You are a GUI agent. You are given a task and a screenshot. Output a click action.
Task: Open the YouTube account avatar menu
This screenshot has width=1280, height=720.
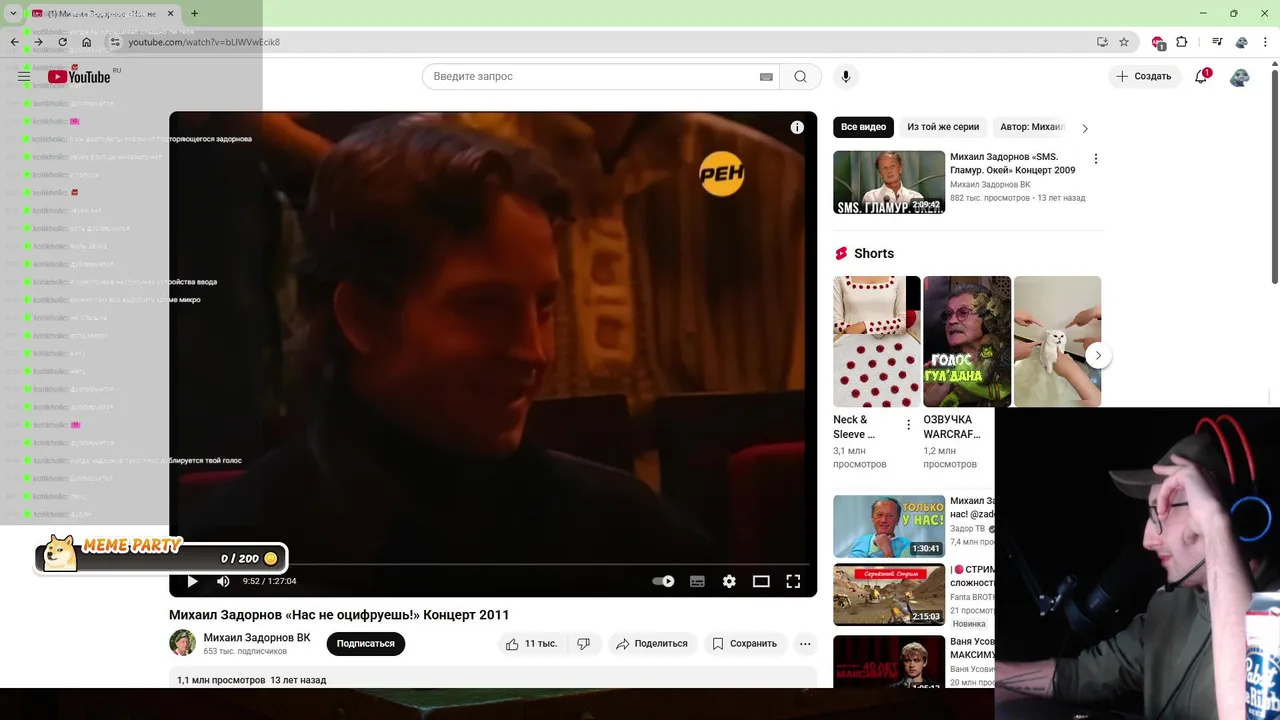click(x=1240, y=77)
